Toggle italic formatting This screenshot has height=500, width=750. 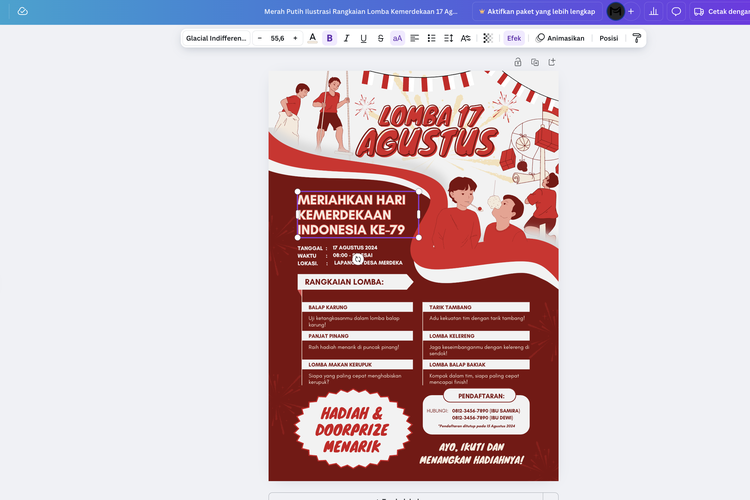point(346,38)
